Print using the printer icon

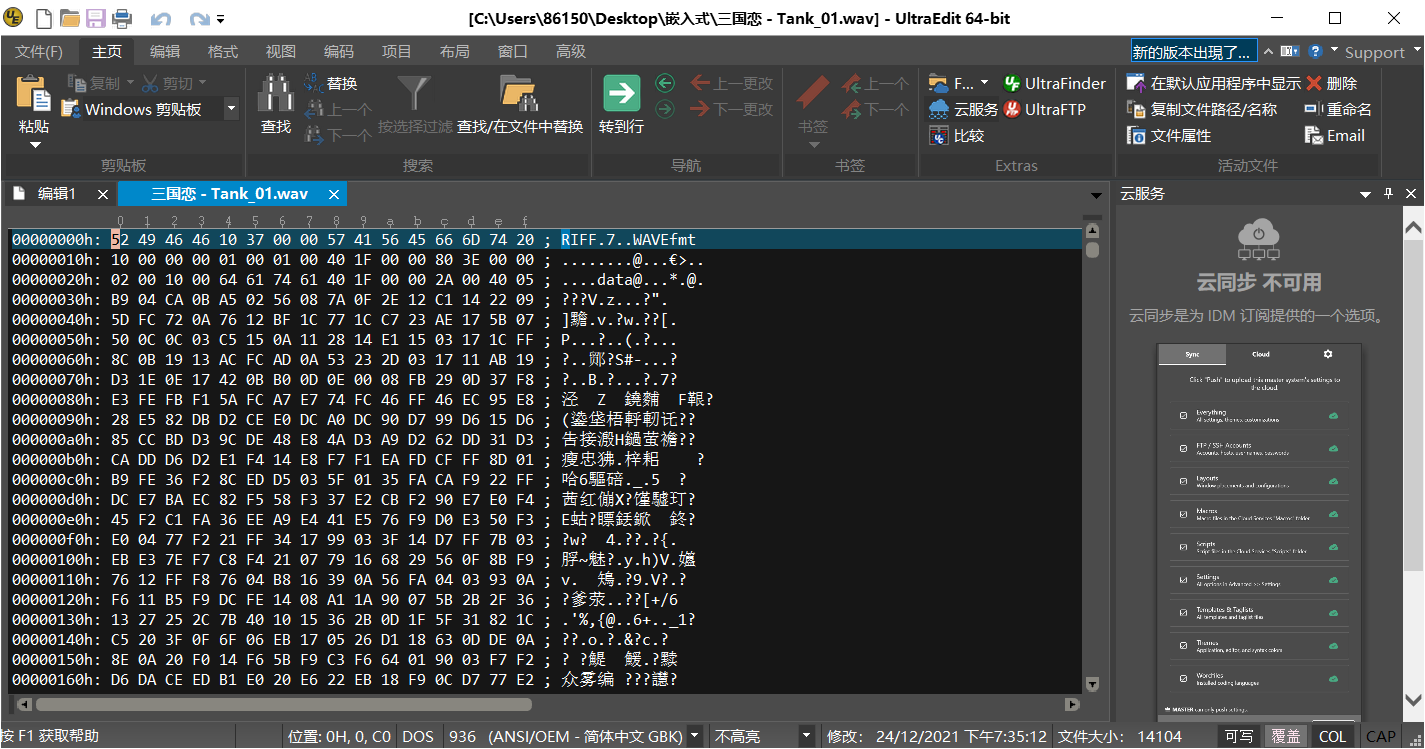point(122,18)
